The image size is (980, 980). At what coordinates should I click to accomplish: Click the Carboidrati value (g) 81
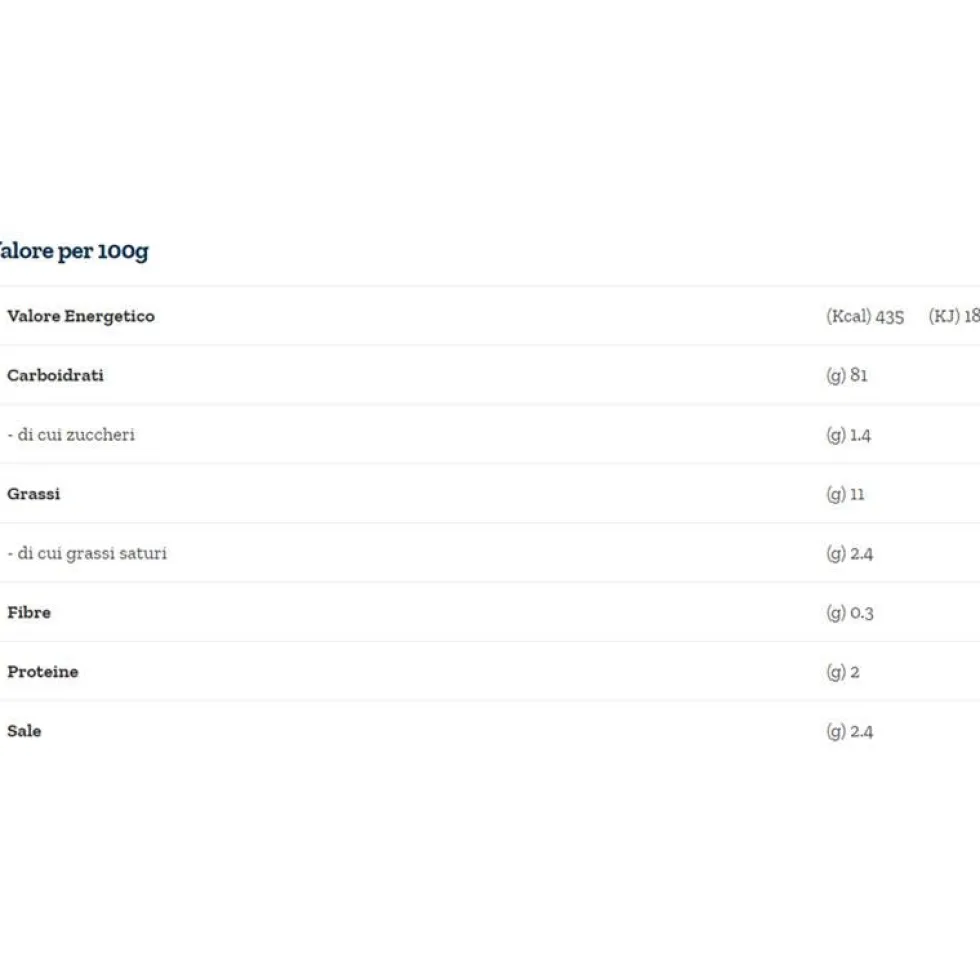click(x=847, y=376)
